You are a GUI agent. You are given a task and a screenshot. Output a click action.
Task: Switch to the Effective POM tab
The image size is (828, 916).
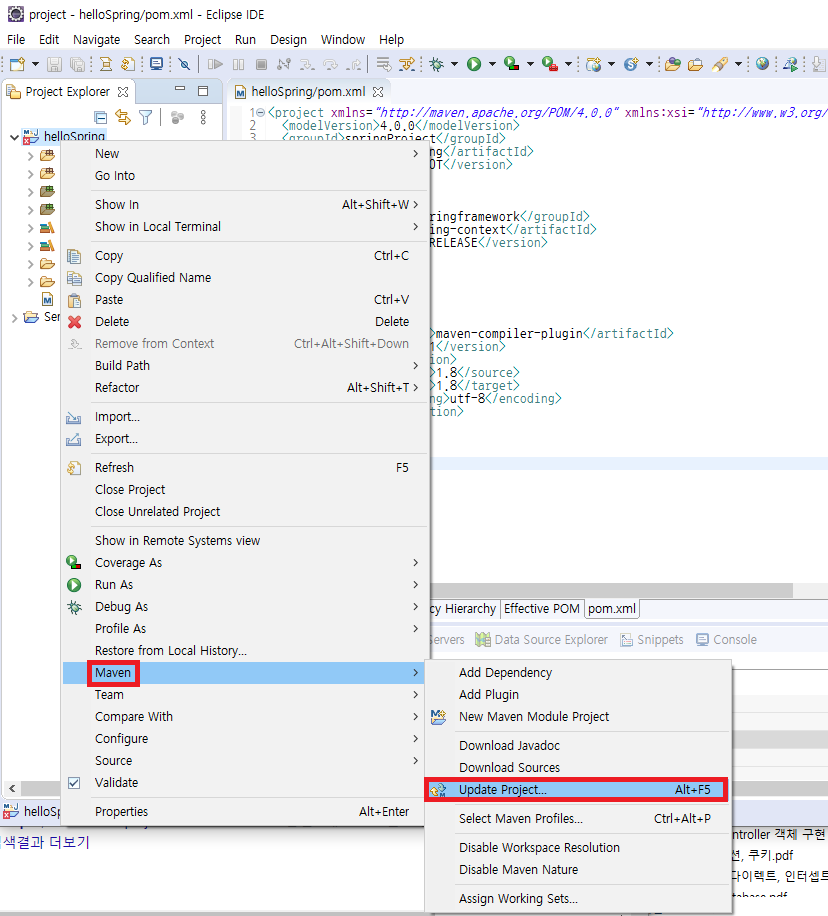coord(542,609)
